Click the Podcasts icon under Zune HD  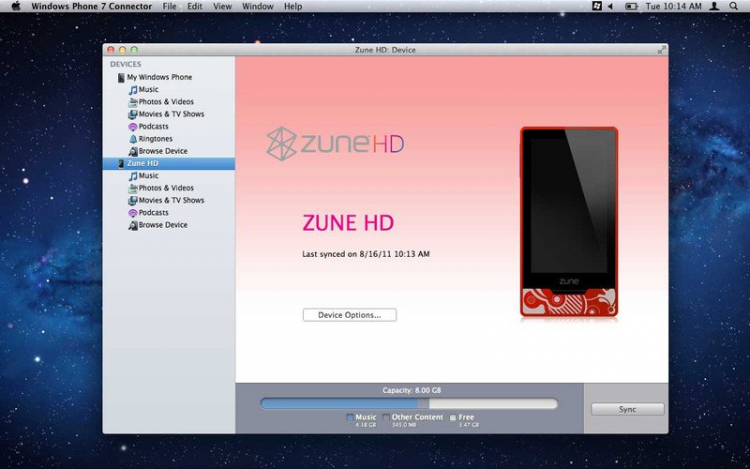[x=133, y=213]
